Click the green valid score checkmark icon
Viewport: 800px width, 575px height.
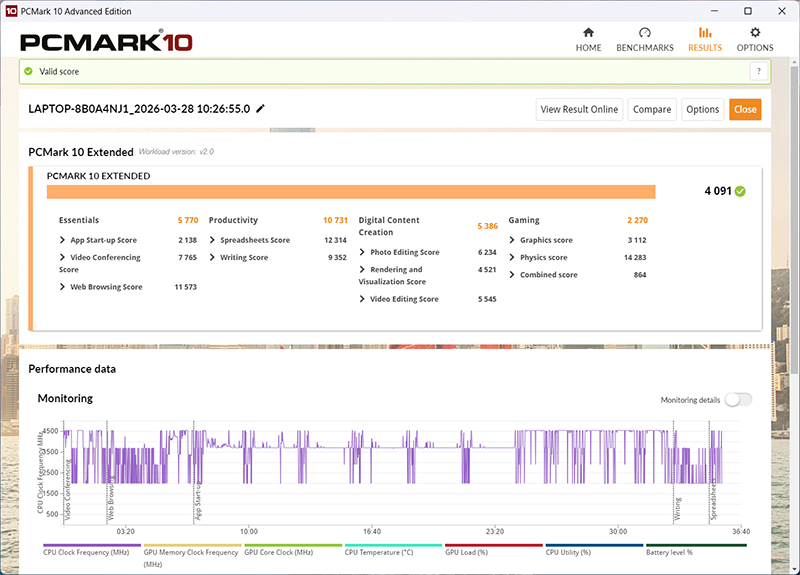29,71
